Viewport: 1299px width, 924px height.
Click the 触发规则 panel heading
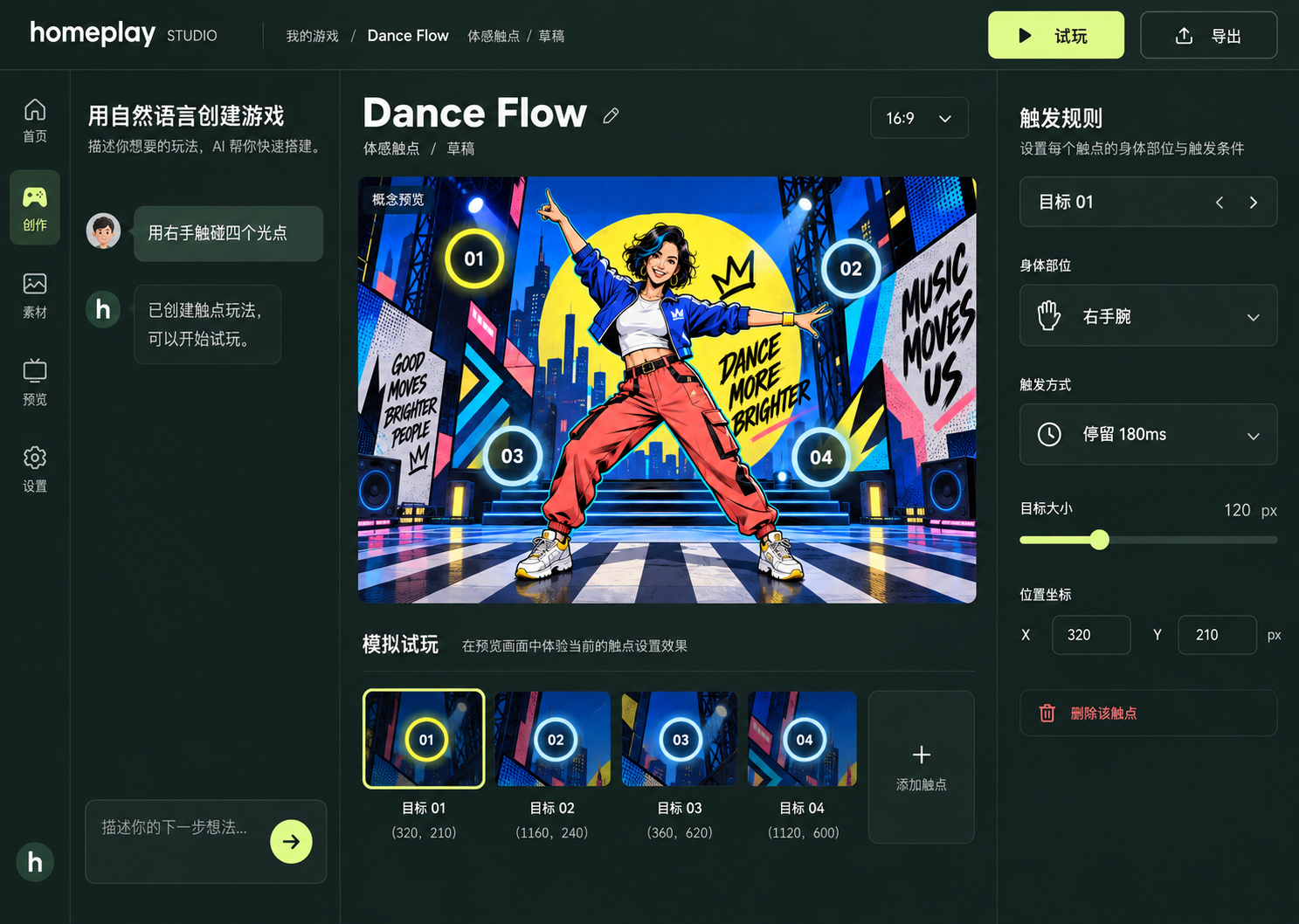[1061, 118]
